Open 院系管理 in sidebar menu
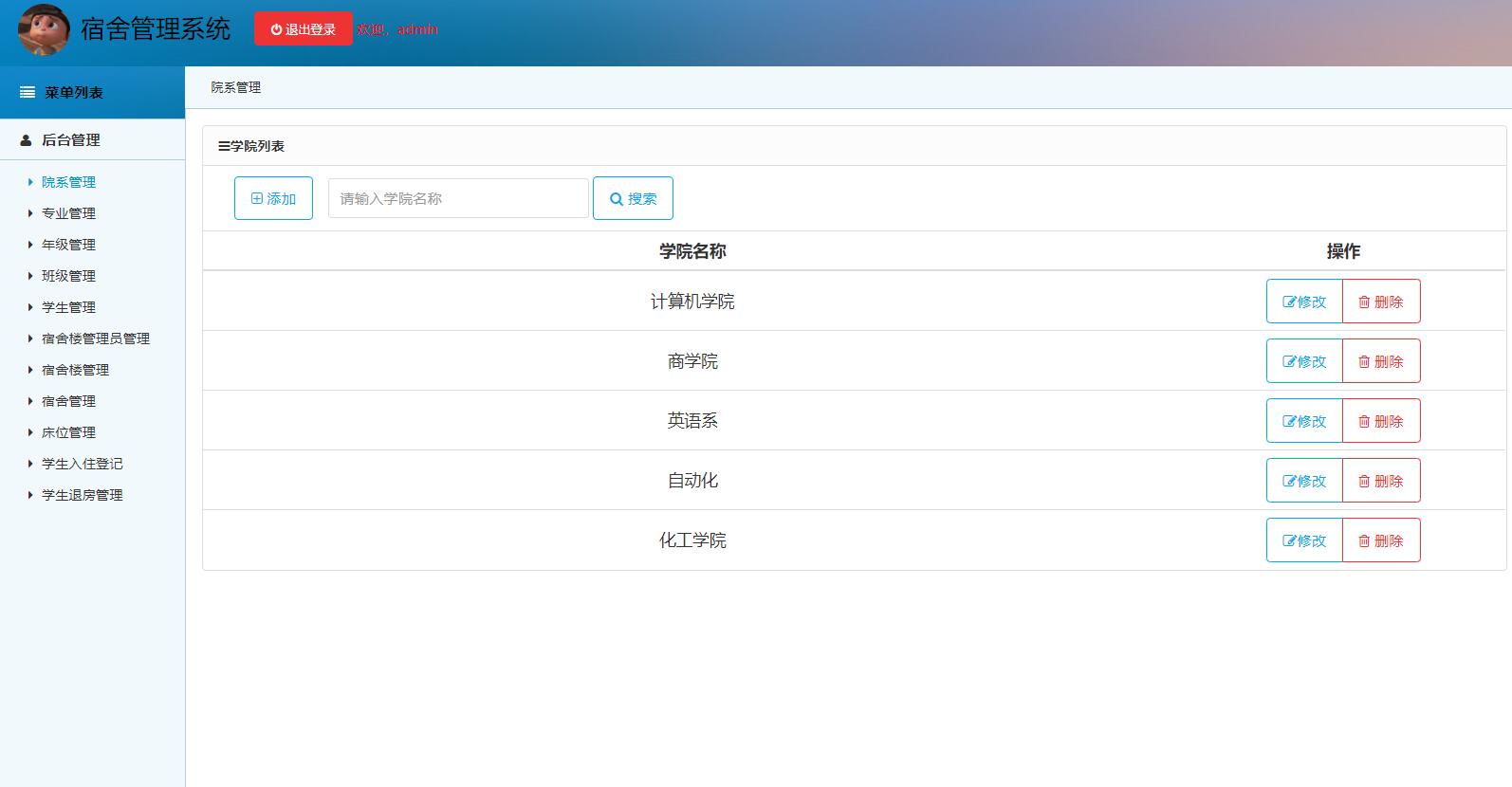This screenshot has width=1512, height=787. pos(68,182)
